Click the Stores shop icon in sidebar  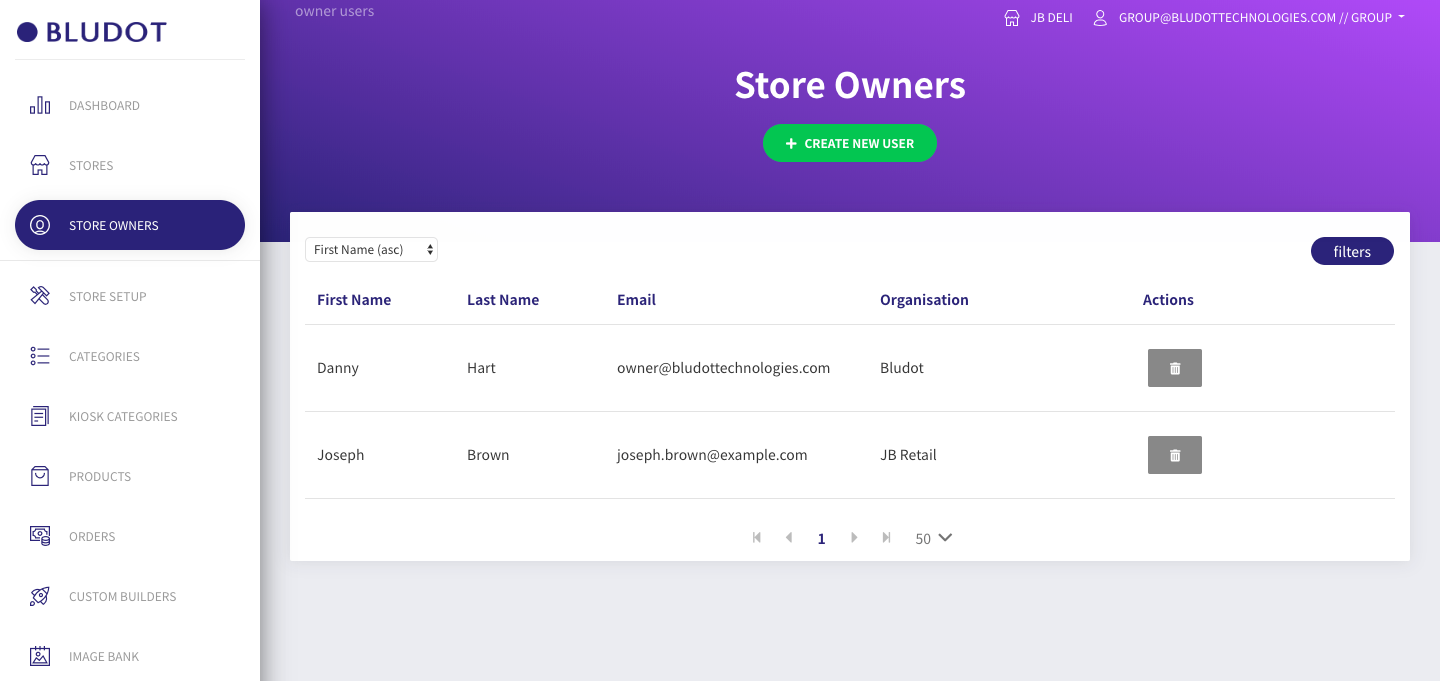pos(40,166)
